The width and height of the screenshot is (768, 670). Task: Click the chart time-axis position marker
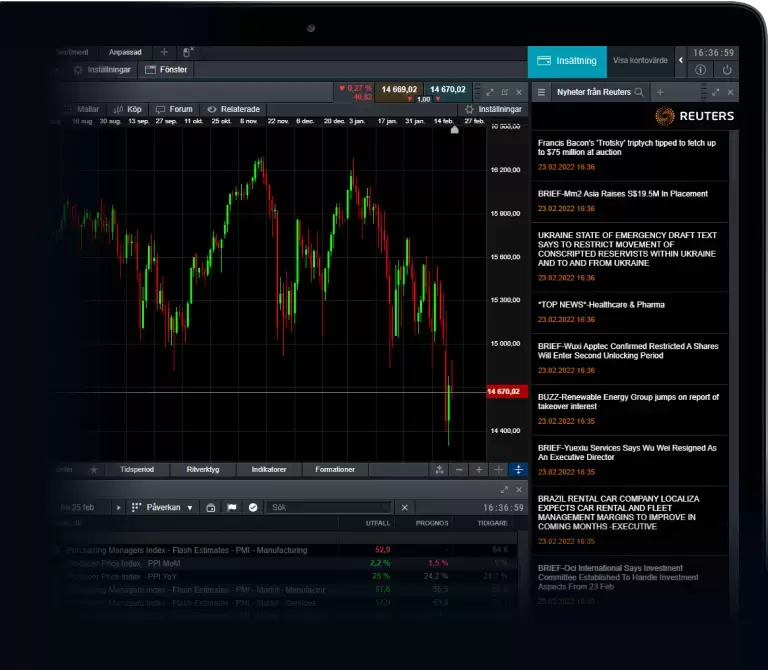(455, 130)
